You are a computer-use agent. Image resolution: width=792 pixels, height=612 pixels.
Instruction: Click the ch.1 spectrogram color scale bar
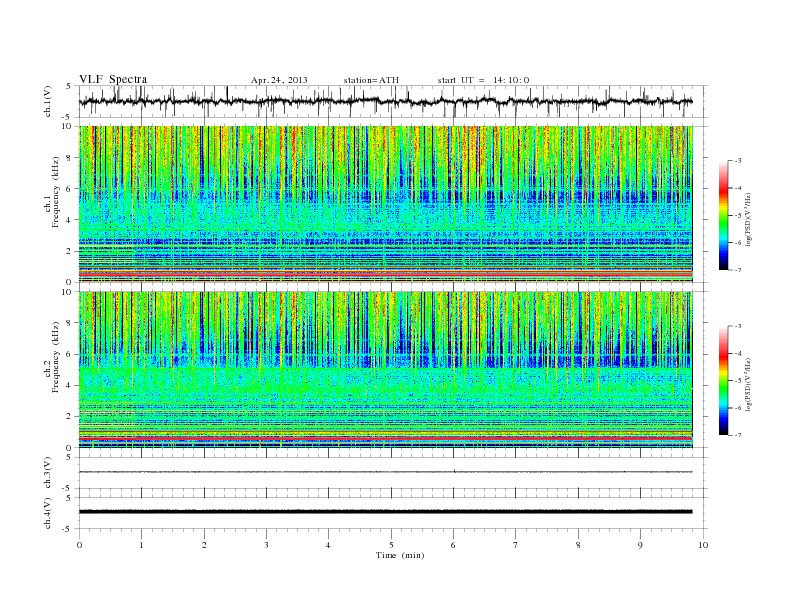coord(723,215)
